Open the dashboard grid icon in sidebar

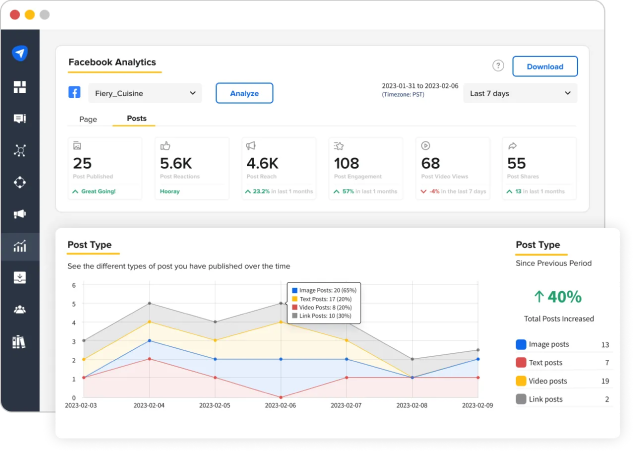19,87
